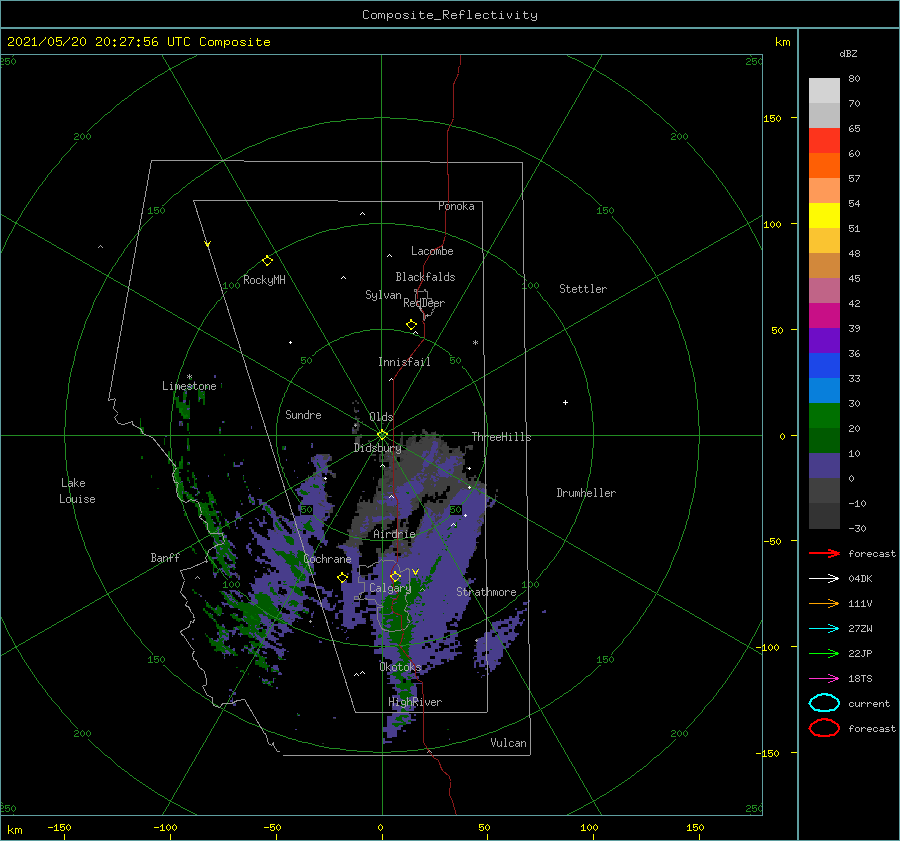900x841 pixels.
Task: Click the Airdrie town label
Action: 394,534
